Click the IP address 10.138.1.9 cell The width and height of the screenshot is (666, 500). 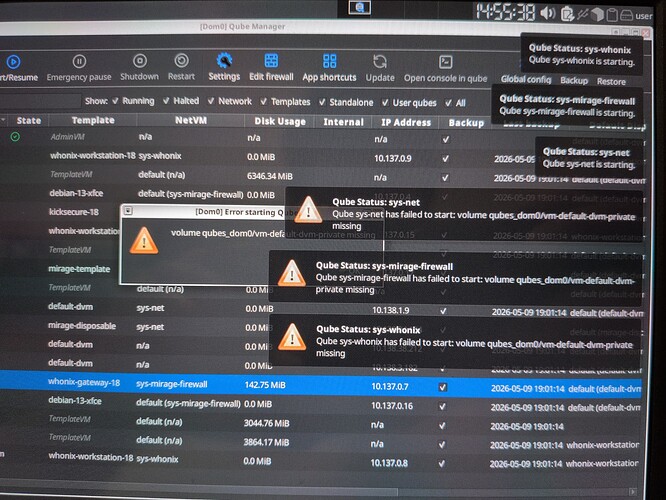pos(390,310)
